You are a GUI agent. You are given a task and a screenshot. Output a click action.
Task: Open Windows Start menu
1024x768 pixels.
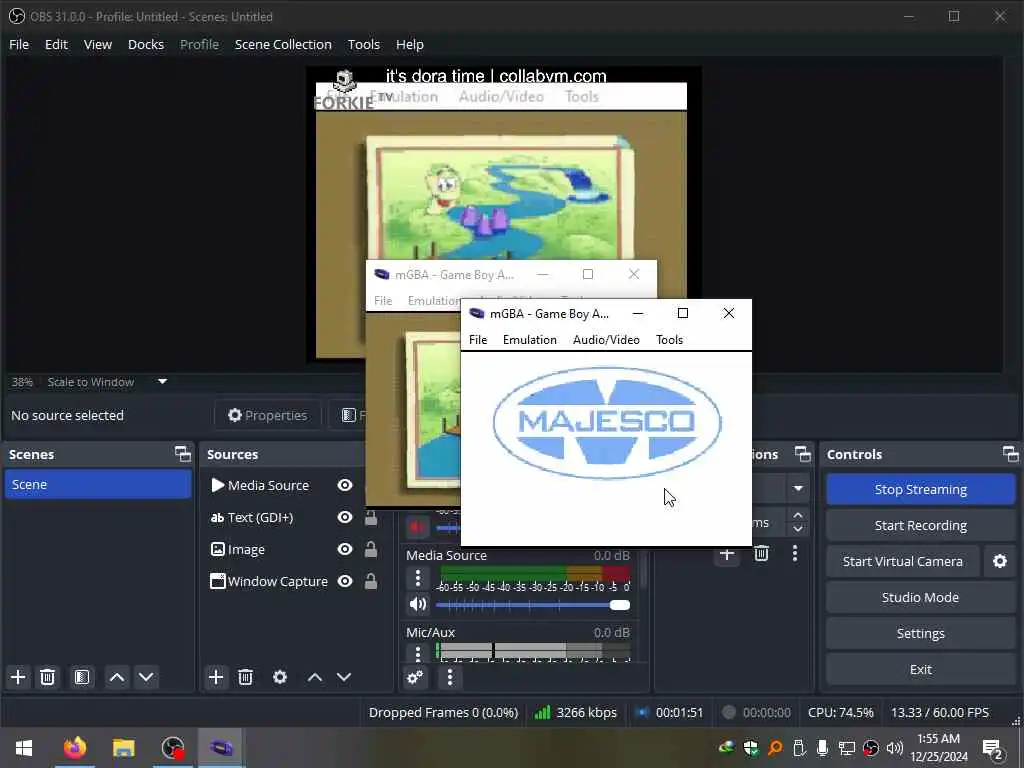point(24,748)
